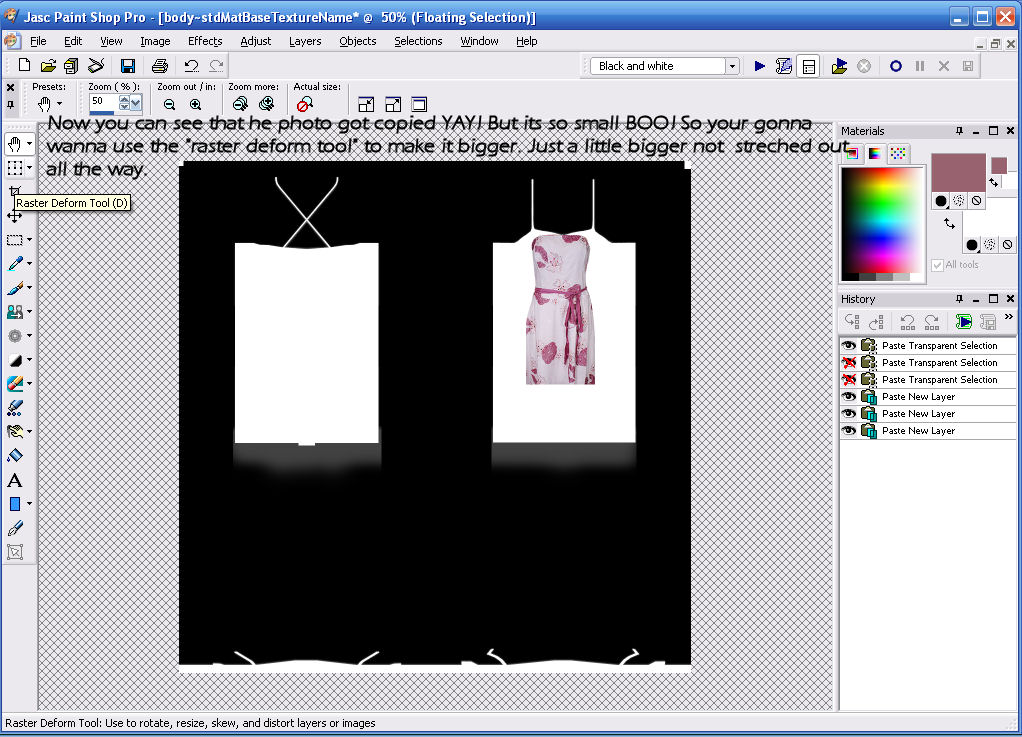The height and width of the screenshot is (737, 1022).
Task: Toggle the All tools checkbox
Action: point(937,265)
